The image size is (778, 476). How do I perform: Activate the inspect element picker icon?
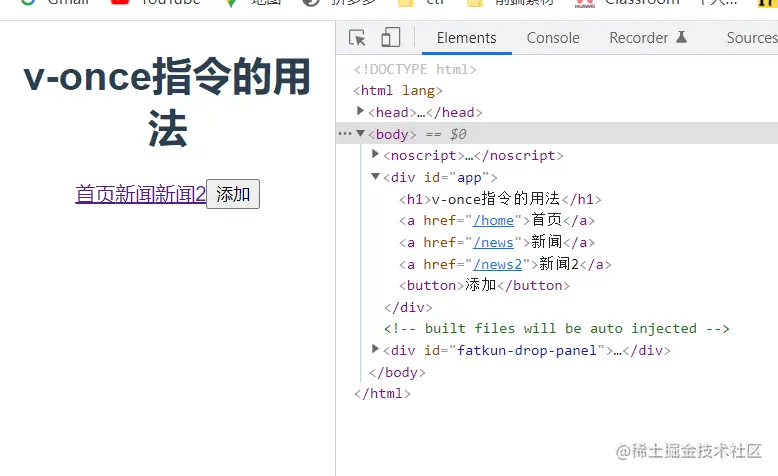[357, 38]
